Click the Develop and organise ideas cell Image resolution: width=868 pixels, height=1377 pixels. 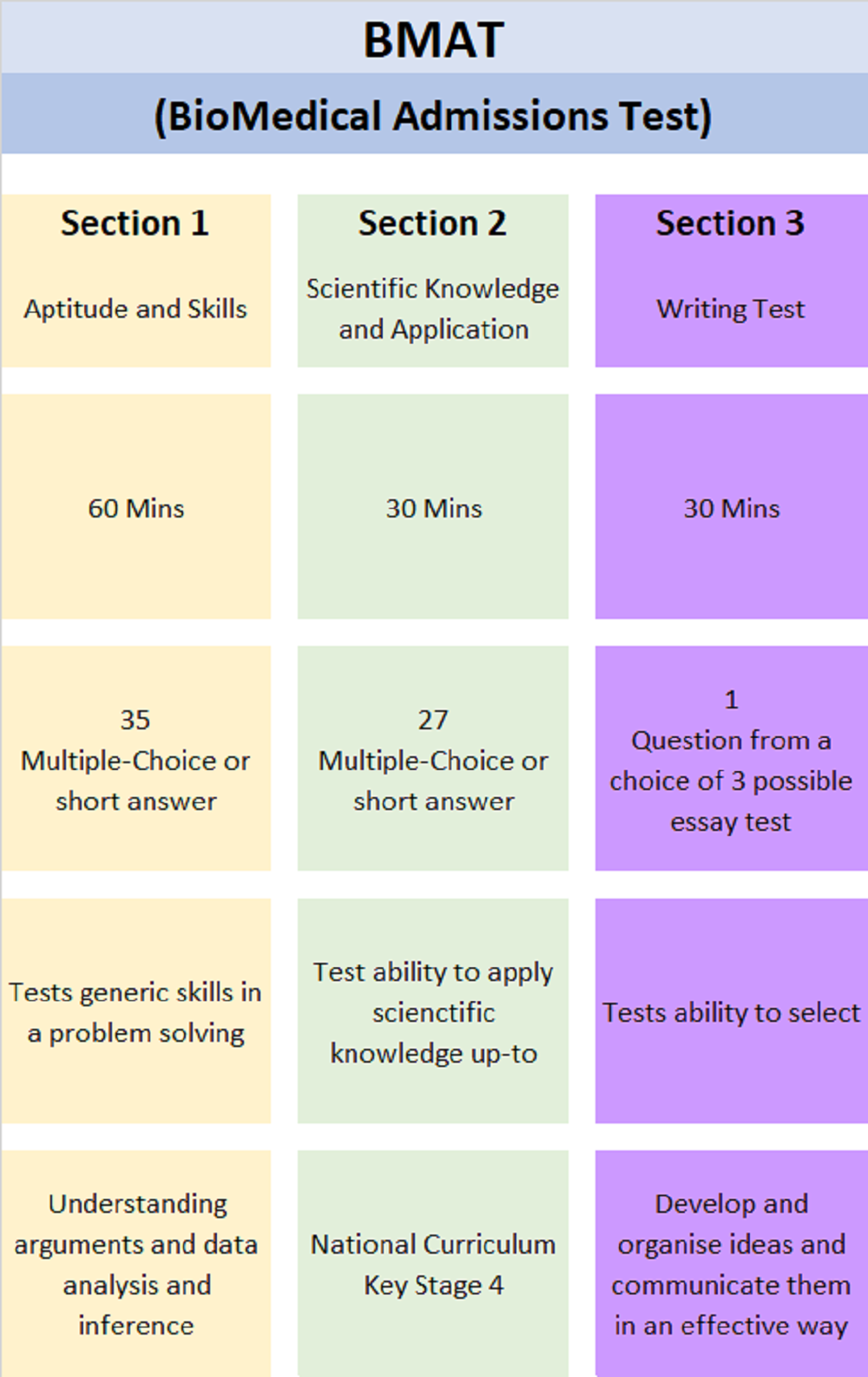tap(732, 1263)
